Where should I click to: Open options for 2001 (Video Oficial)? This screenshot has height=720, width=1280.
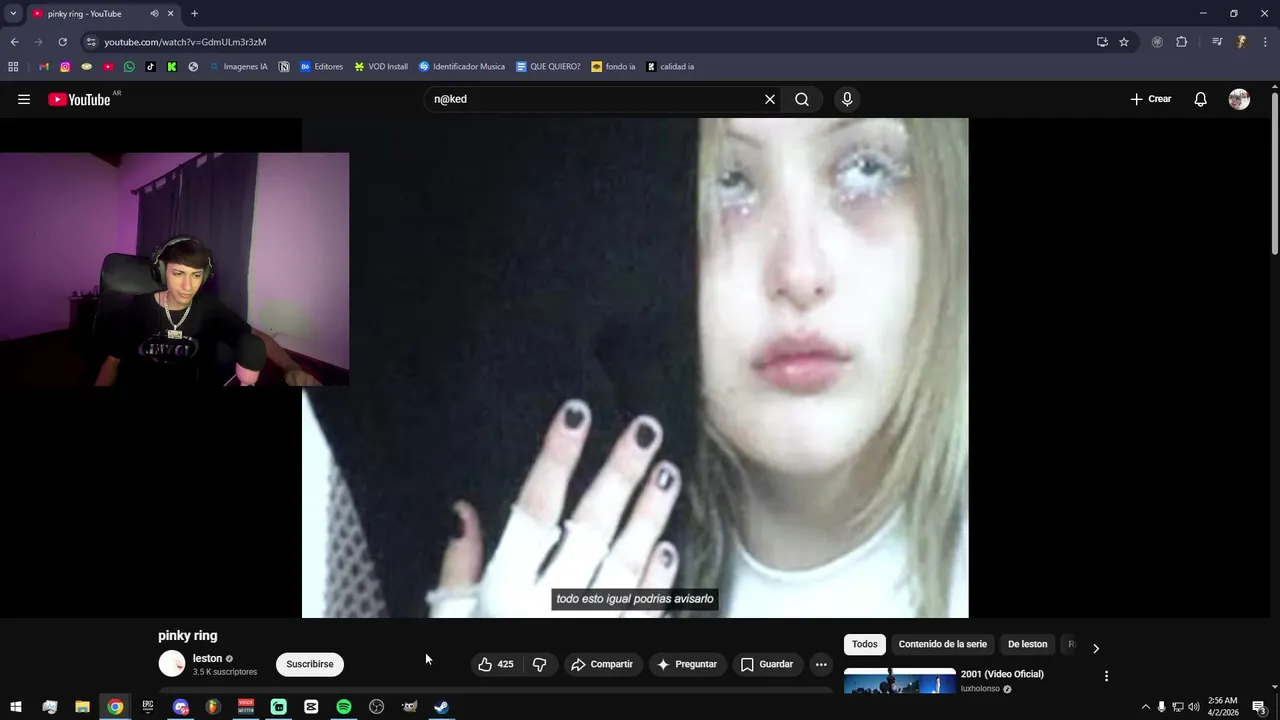click(1106, 676)
